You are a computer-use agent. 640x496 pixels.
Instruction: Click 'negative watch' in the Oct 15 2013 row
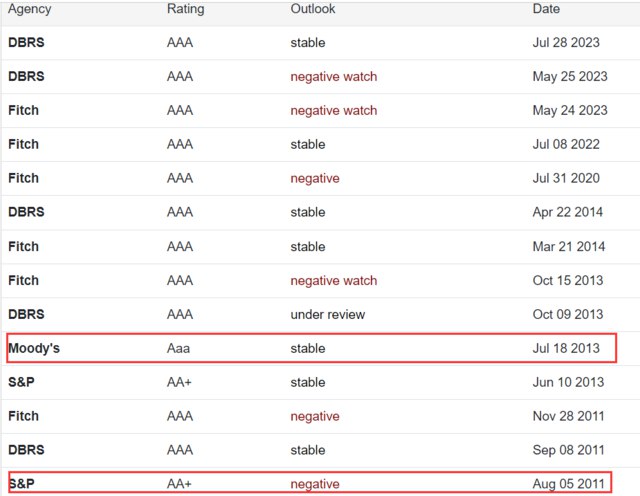[333, 281]
